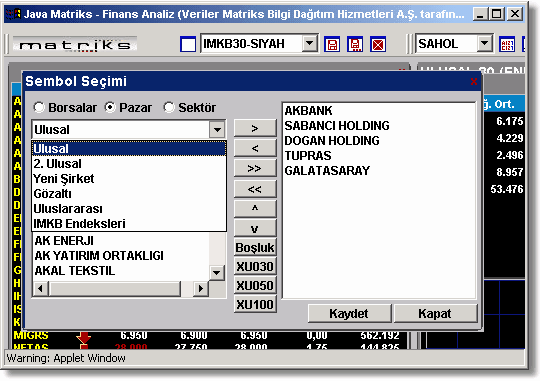Click the red X delete page icon
This screenshot has height=381, width=540.
click(378, 44)
